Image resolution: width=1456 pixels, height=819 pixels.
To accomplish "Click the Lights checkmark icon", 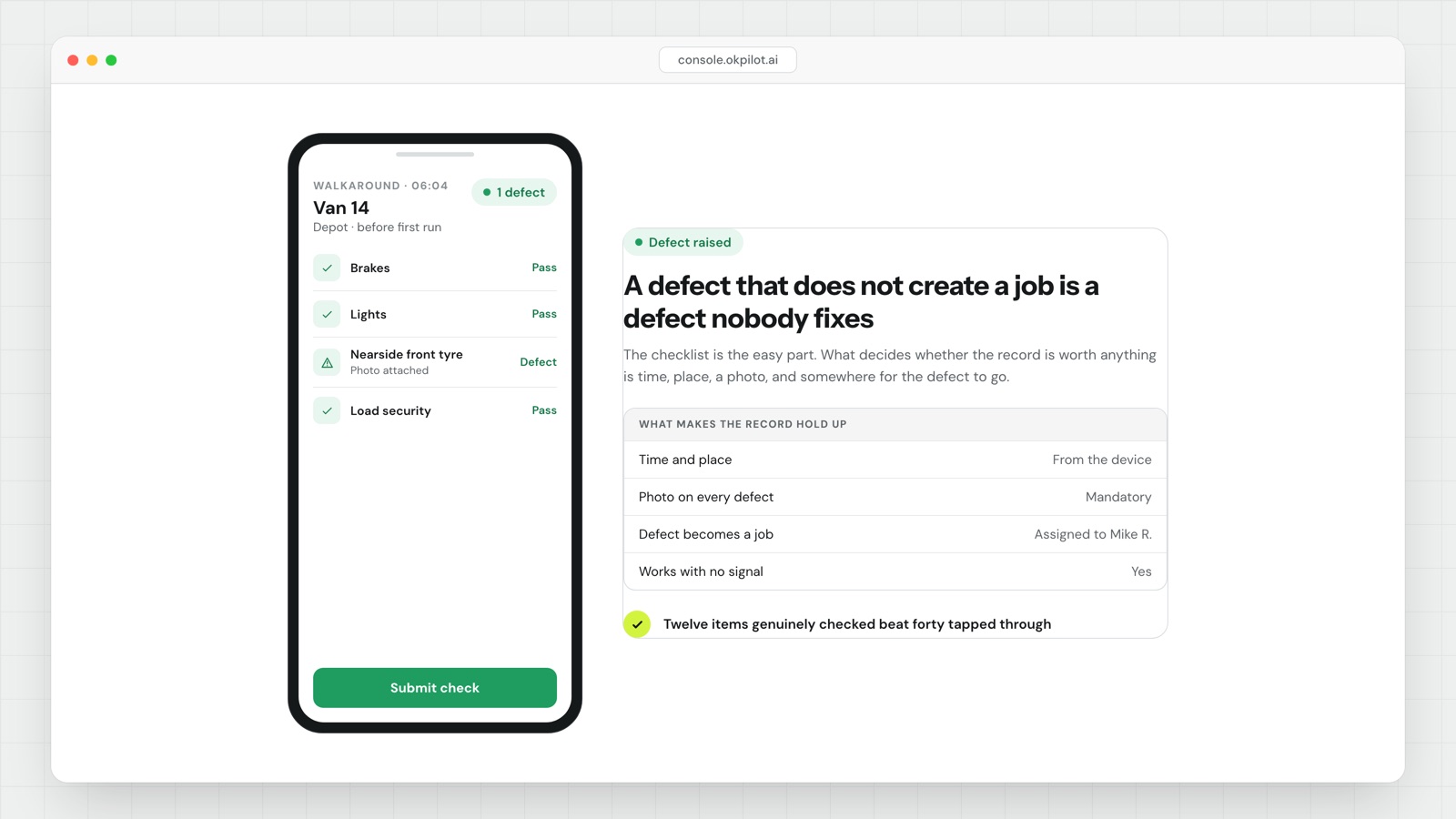I will click(x=327, y=314).
